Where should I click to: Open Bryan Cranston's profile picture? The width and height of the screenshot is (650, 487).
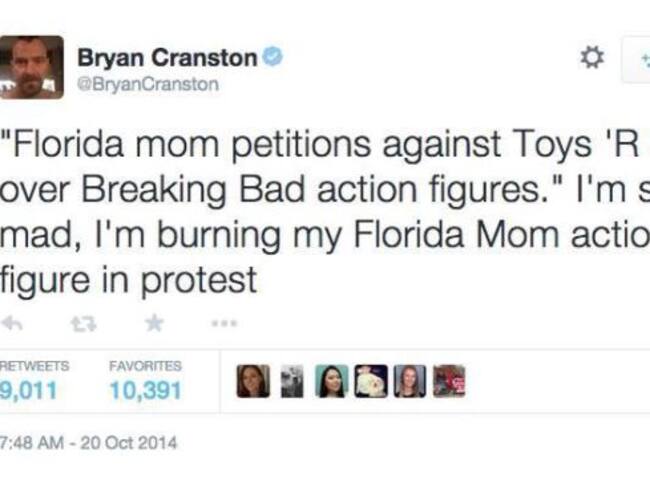coord(30,67)
